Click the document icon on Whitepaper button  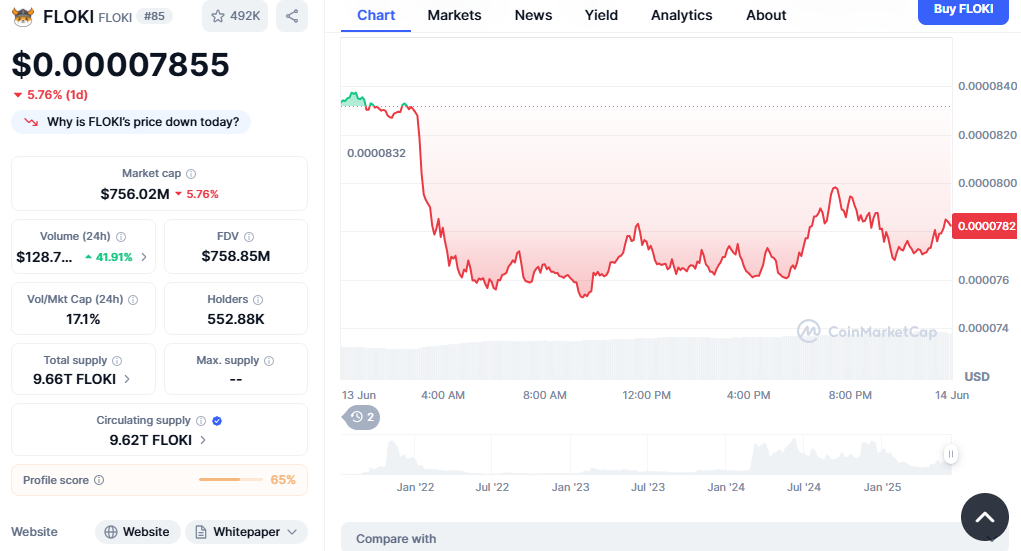[201, 532]
